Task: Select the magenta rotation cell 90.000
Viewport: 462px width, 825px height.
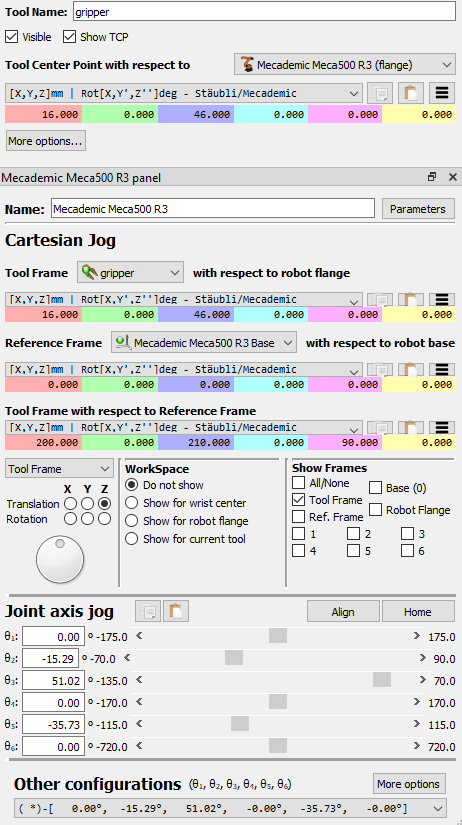Action: tap(345, 443)
